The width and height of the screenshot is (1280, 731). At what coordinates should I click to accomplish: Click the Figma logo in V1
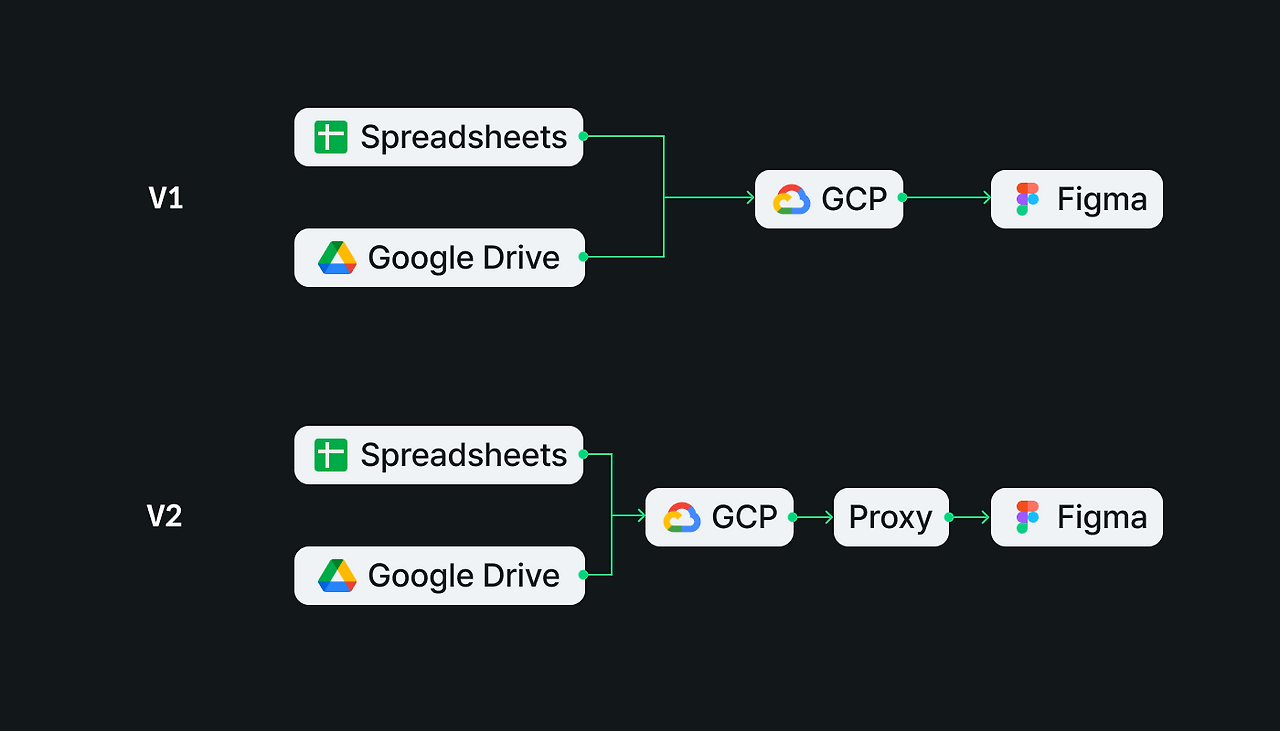click(1028, 199)
